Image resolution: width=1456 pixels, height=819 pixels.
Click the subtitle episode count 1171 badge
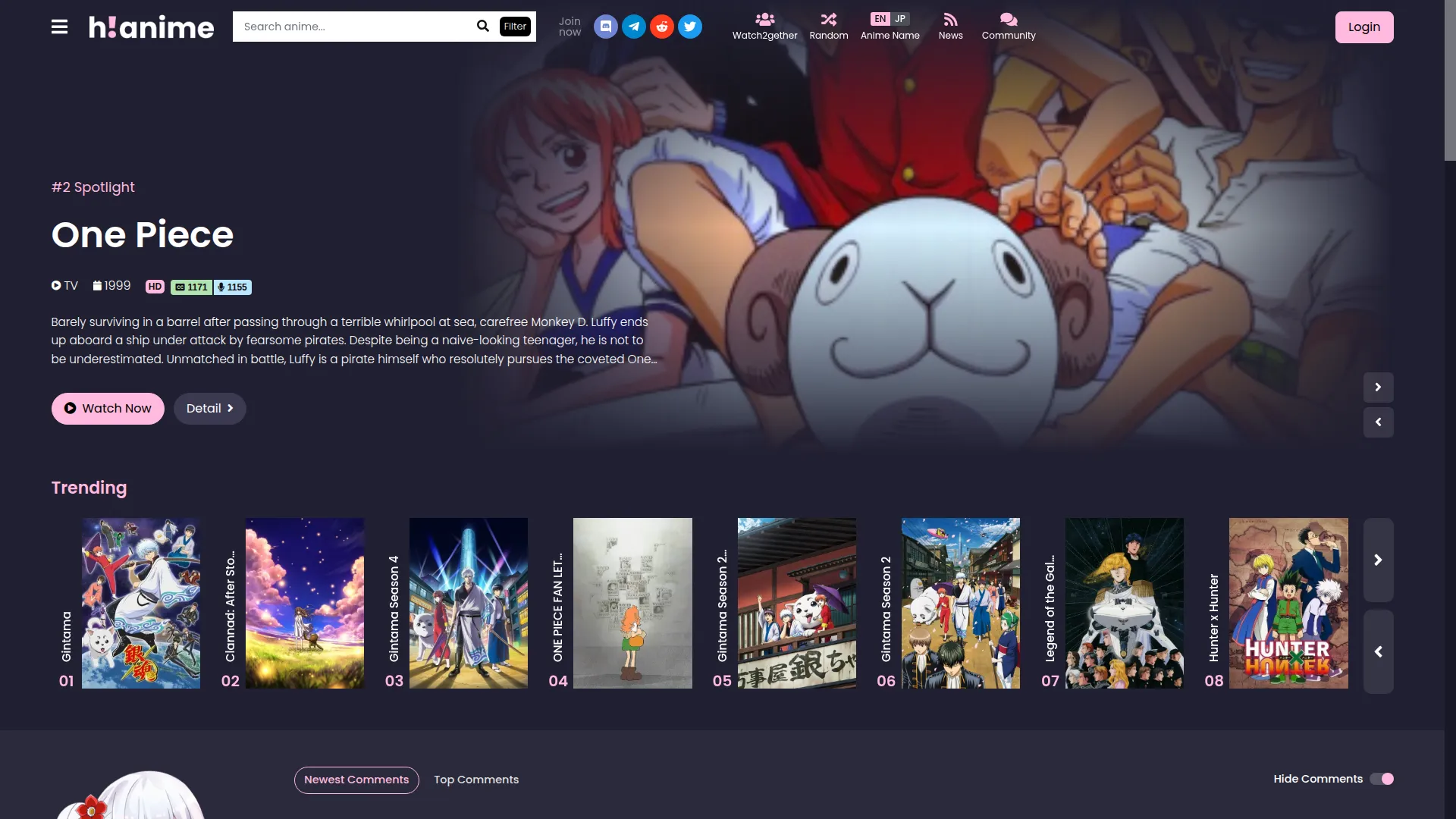tap(192, 287)
